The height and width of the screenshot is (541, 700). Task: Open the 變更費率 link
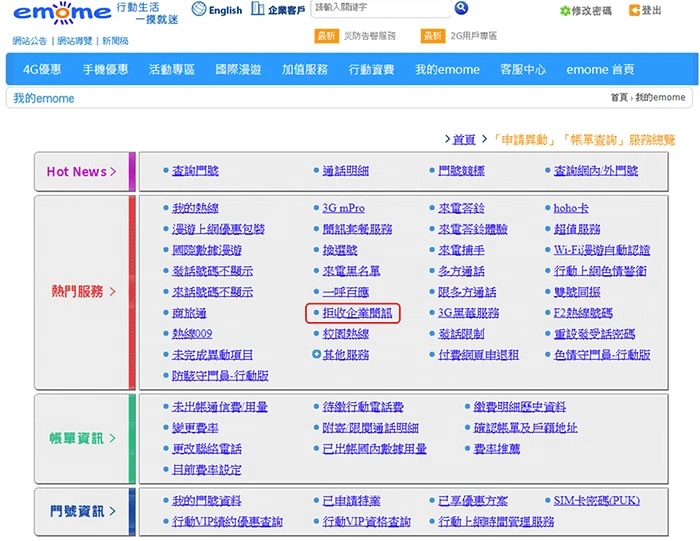click(x=195, y=428)
